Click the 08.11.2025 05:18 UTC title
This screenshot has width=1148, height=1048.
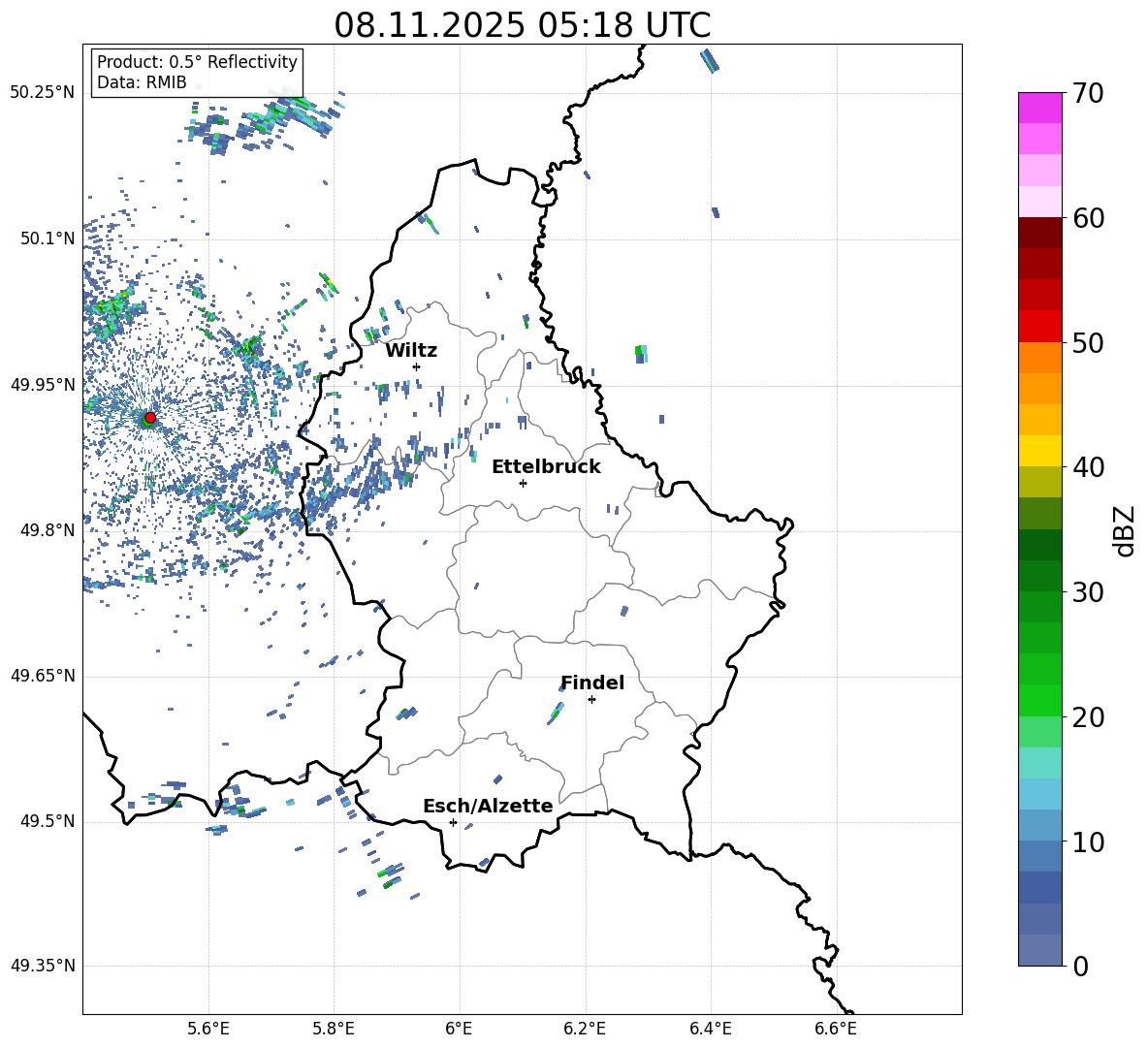(522, 25)
